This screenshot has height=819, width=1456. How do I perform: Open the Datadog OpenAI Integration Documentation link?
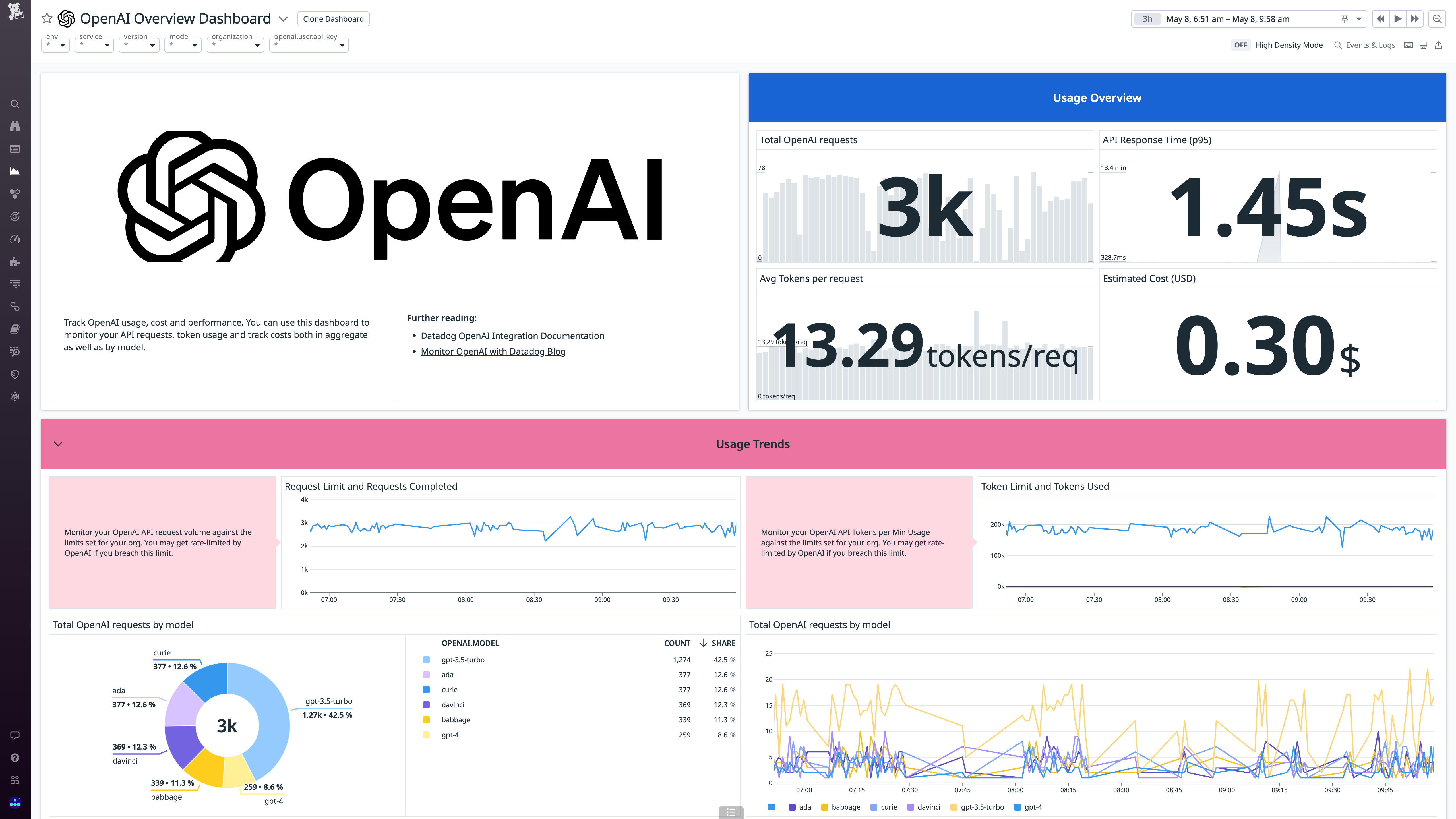pyautogui.click(x=512, y=335)
